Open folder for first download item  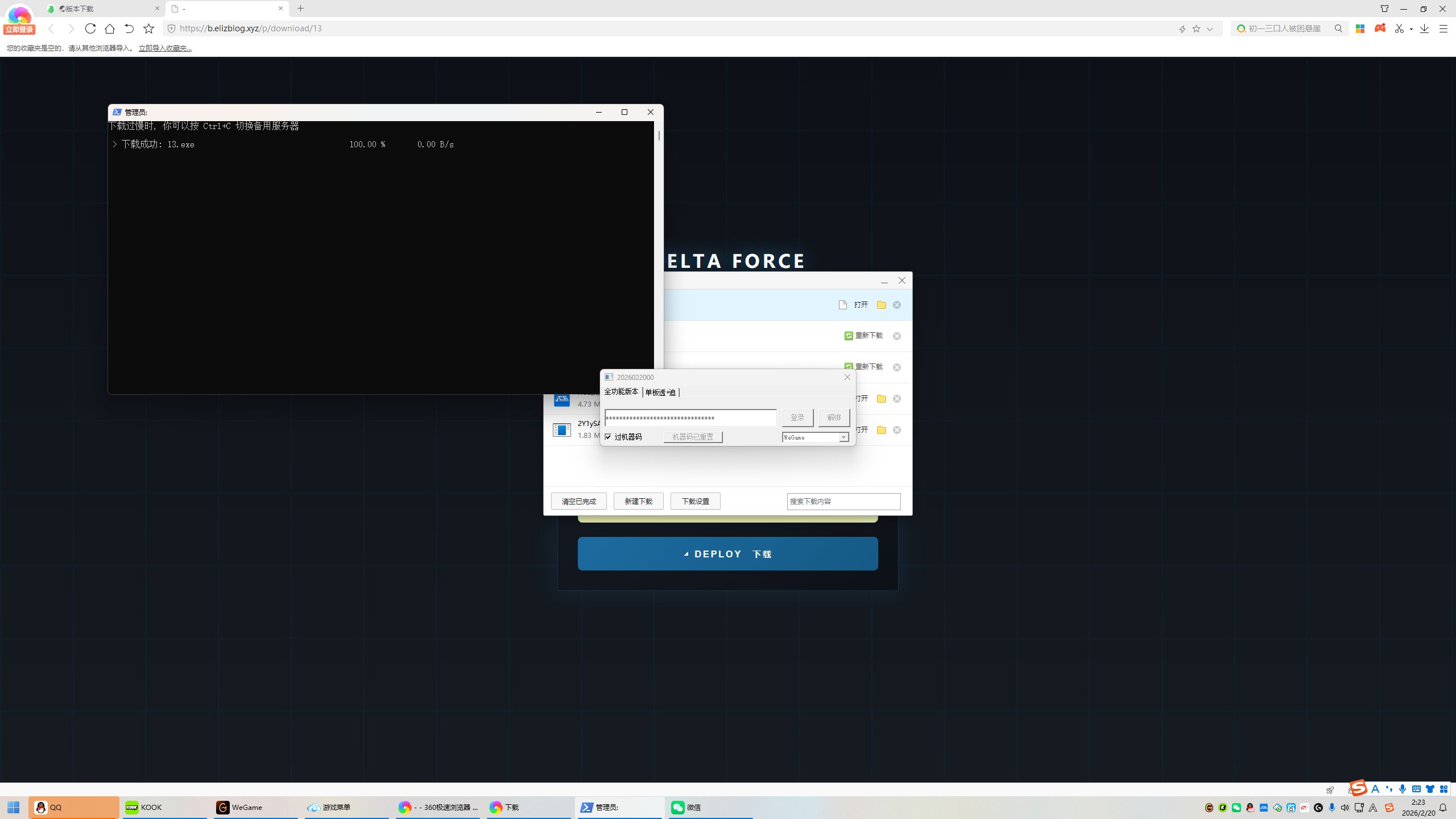pyautogui.click(x=881, y=305)
